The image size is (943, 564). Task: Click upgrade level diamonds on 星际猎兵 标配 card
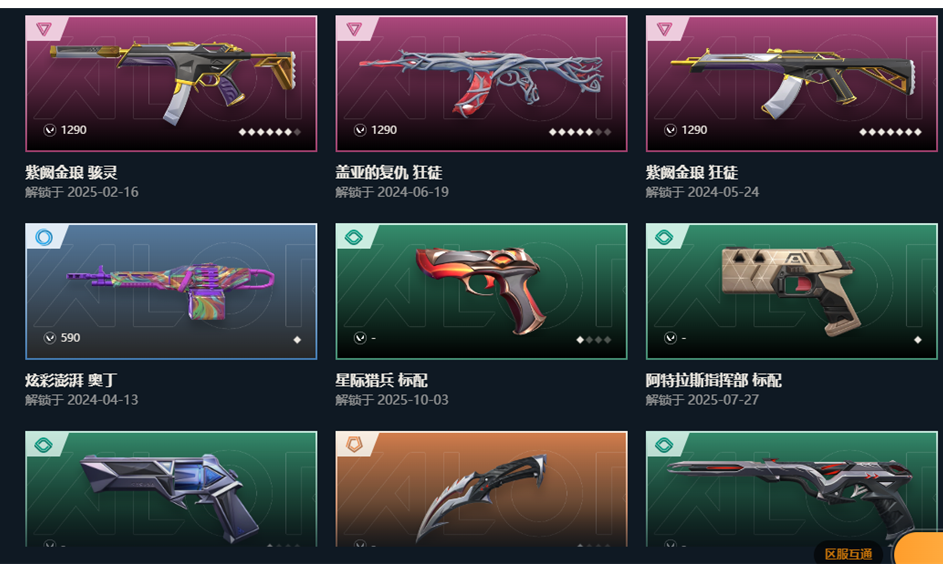pos(594,340)
